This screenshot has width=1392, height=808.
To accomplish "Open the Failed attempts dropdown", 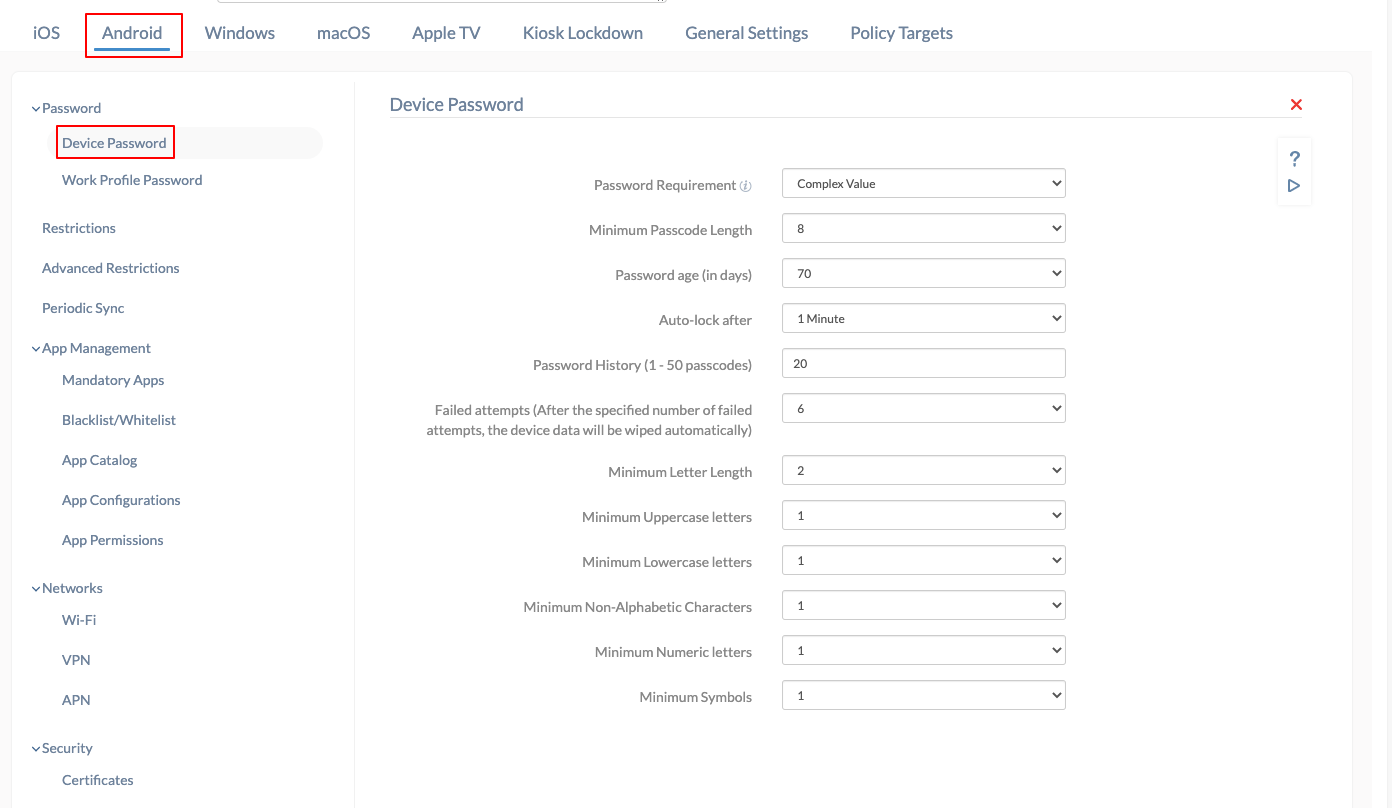I will [922, 408].
